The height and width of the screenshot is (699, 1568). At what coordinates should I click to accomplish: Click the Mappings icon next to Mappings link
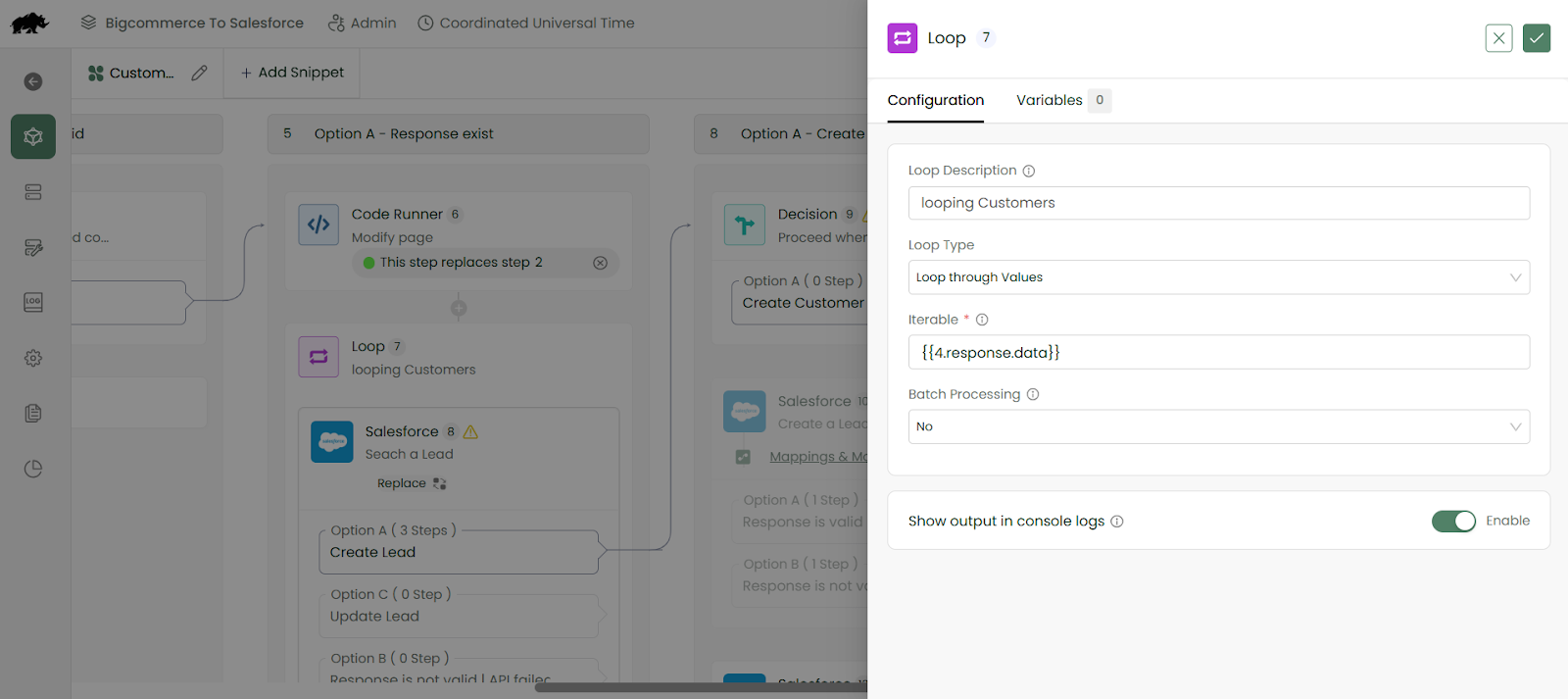(x=743, y=457)
